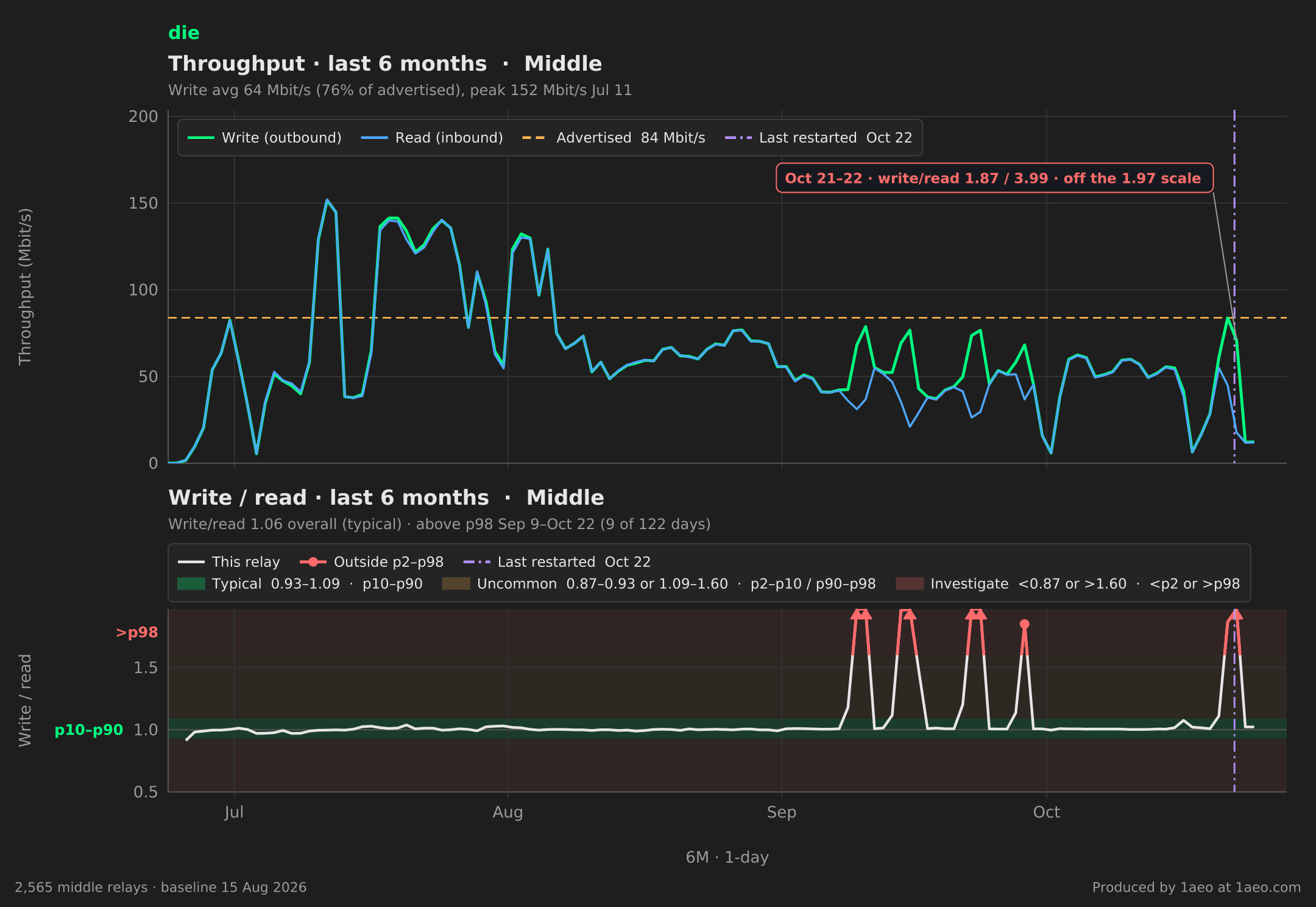Click the relay name 'die'
The height and width of the screenshot is (907, 1316).
[184, 33]
